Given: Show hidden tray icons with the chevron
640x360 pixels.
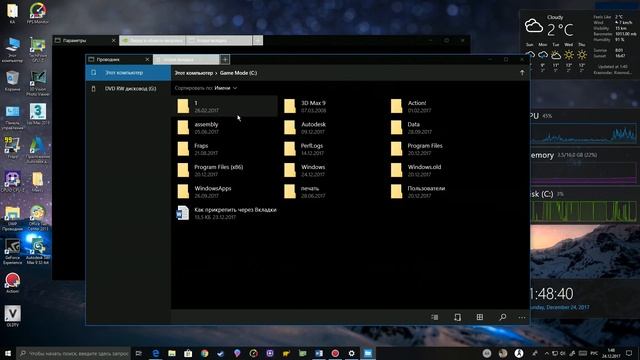Looking at the screenshot, I should coord(547,353).
